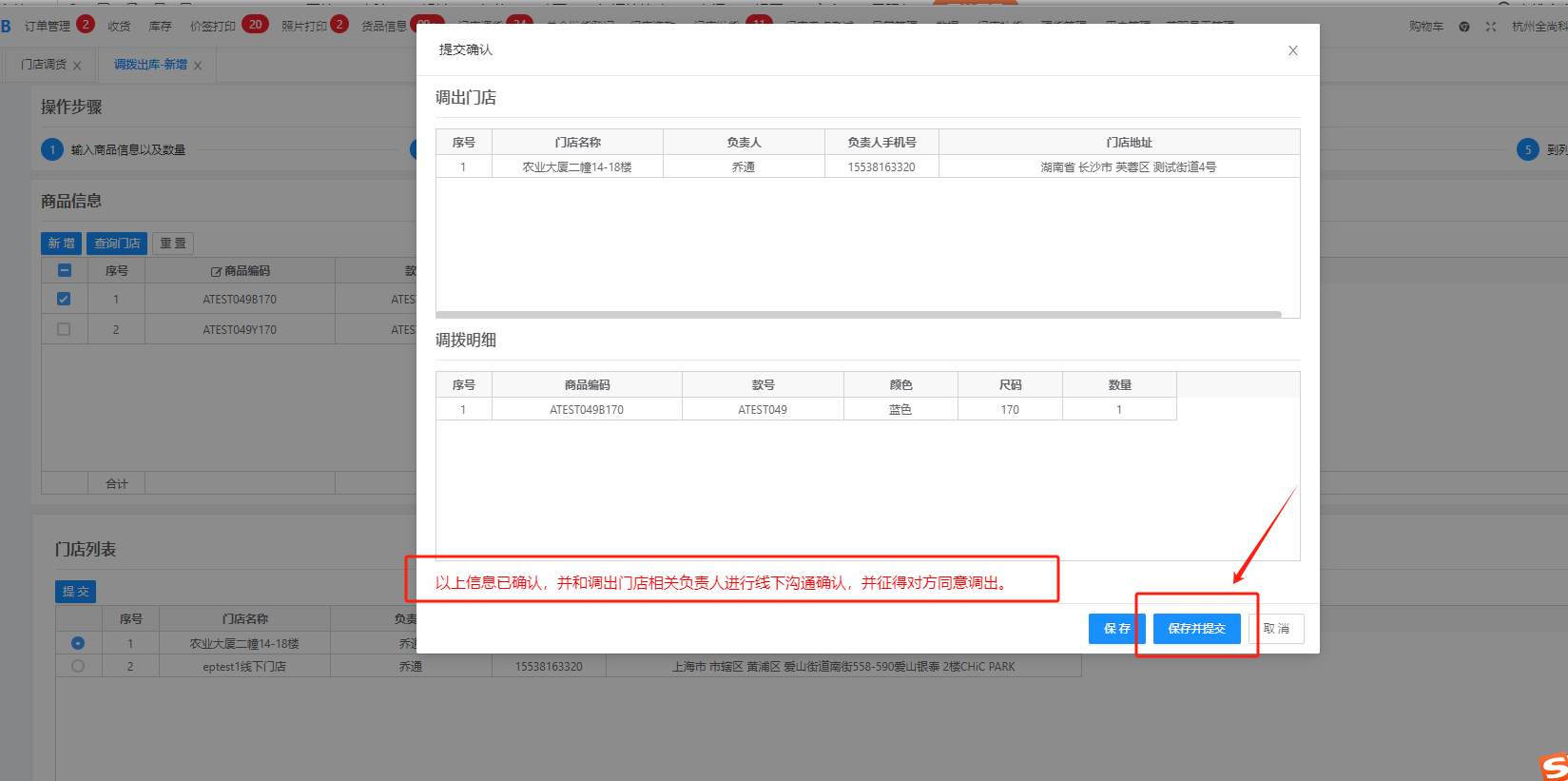Toggle the select-all checkbox in product table header
The width and height of the screenshot is (1568, 781).
coord(64,270)
